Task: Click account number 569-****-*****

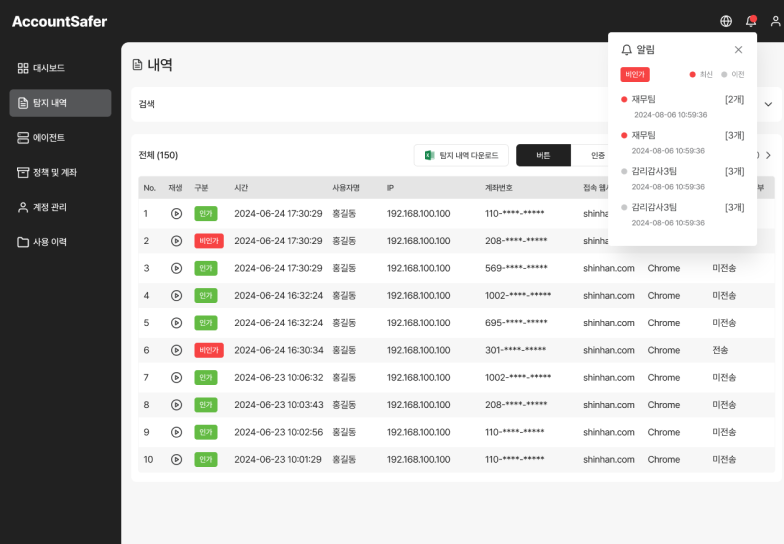Action: 516,268
